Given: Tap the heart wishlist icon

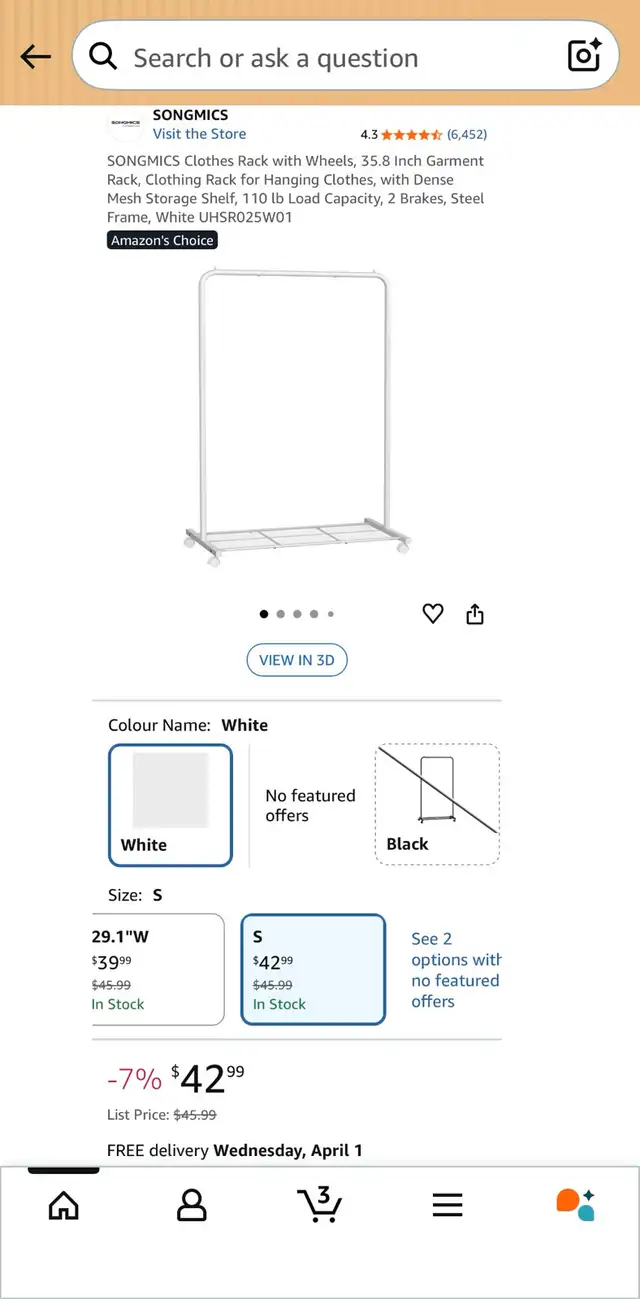Looking at the screenshot, I should (x=432, y=614).
